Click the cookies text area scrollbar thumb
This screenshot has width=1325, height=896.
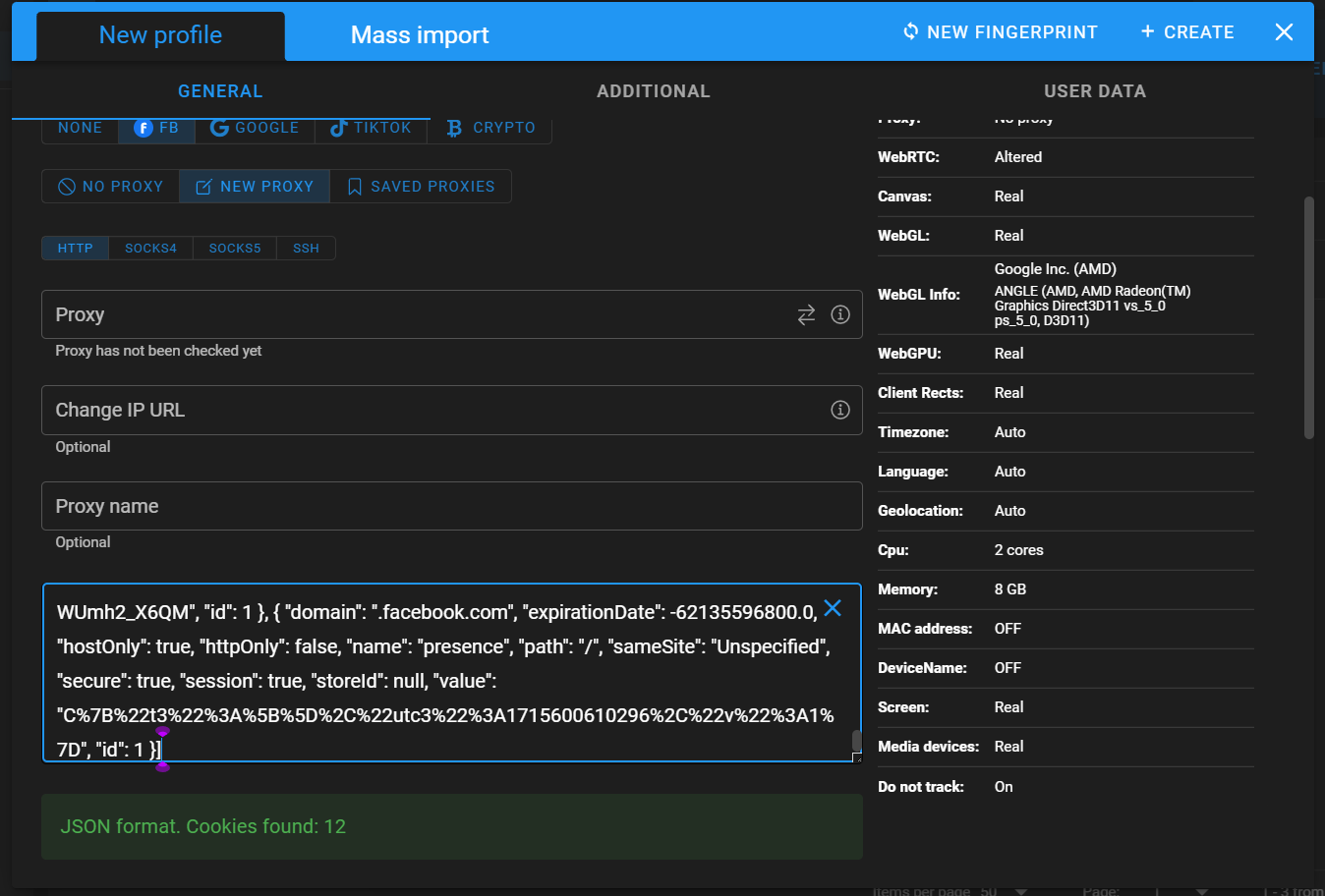pyautogui.click(x=856, y=741)
